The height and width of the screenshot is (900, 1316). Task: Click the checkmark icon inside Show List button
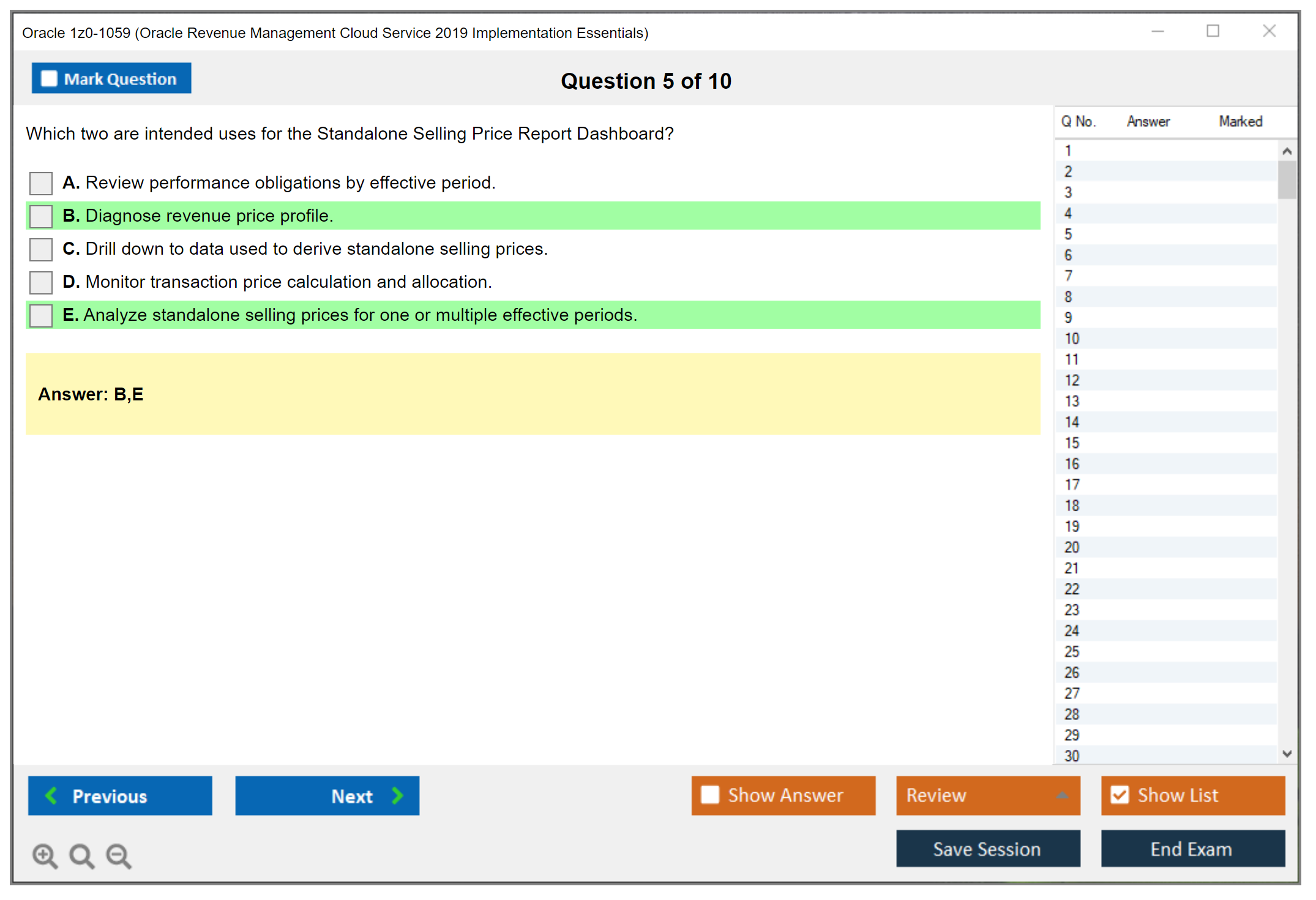(1120, 795)
